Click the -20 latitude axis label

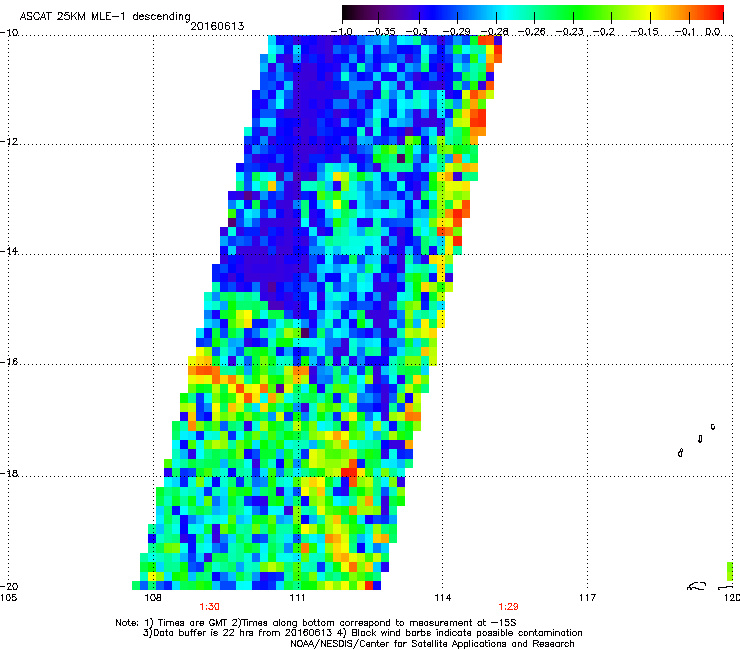tap(9, 587)
